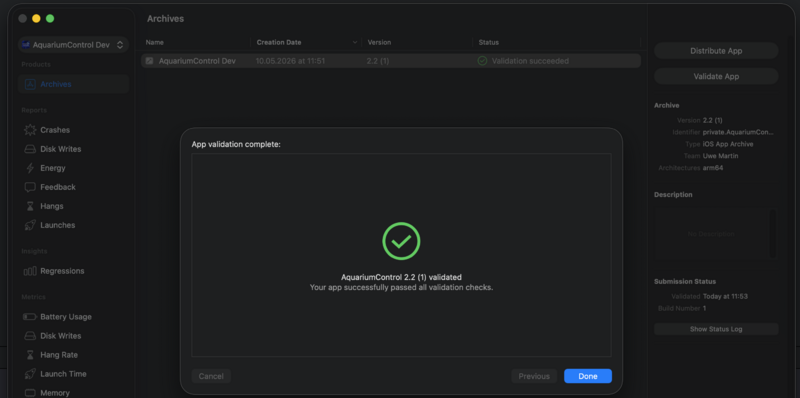Click the 2.2 (1) version cell in table
The image size is (800, 398).
point(378,61)
